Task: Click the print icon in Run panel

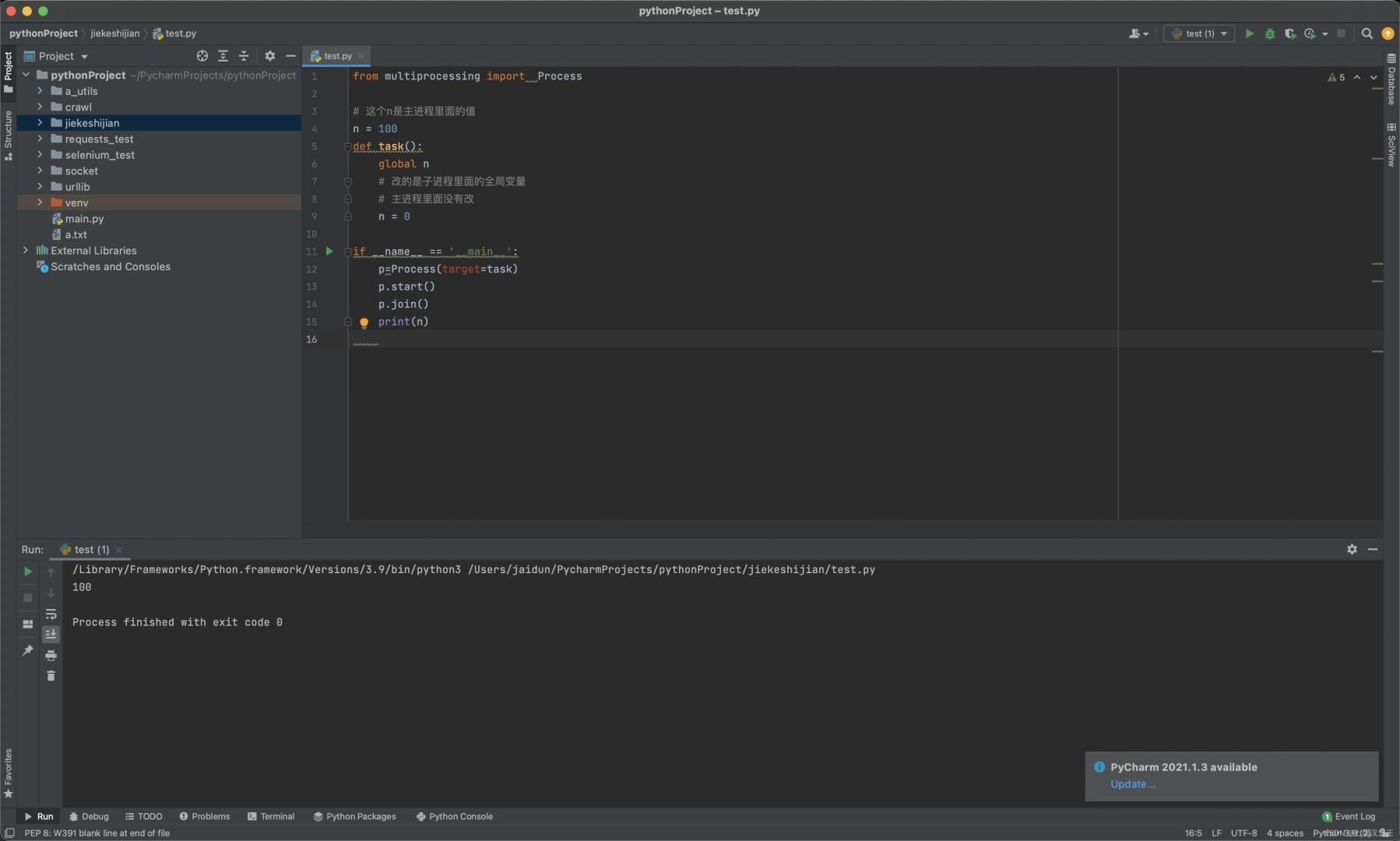Action: coord(51,656)
